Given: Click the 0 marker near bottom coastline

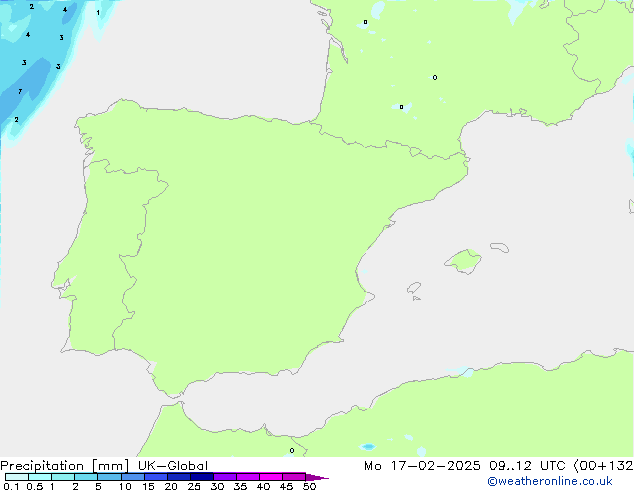Looking at the screenshot, I should [292, 450].
